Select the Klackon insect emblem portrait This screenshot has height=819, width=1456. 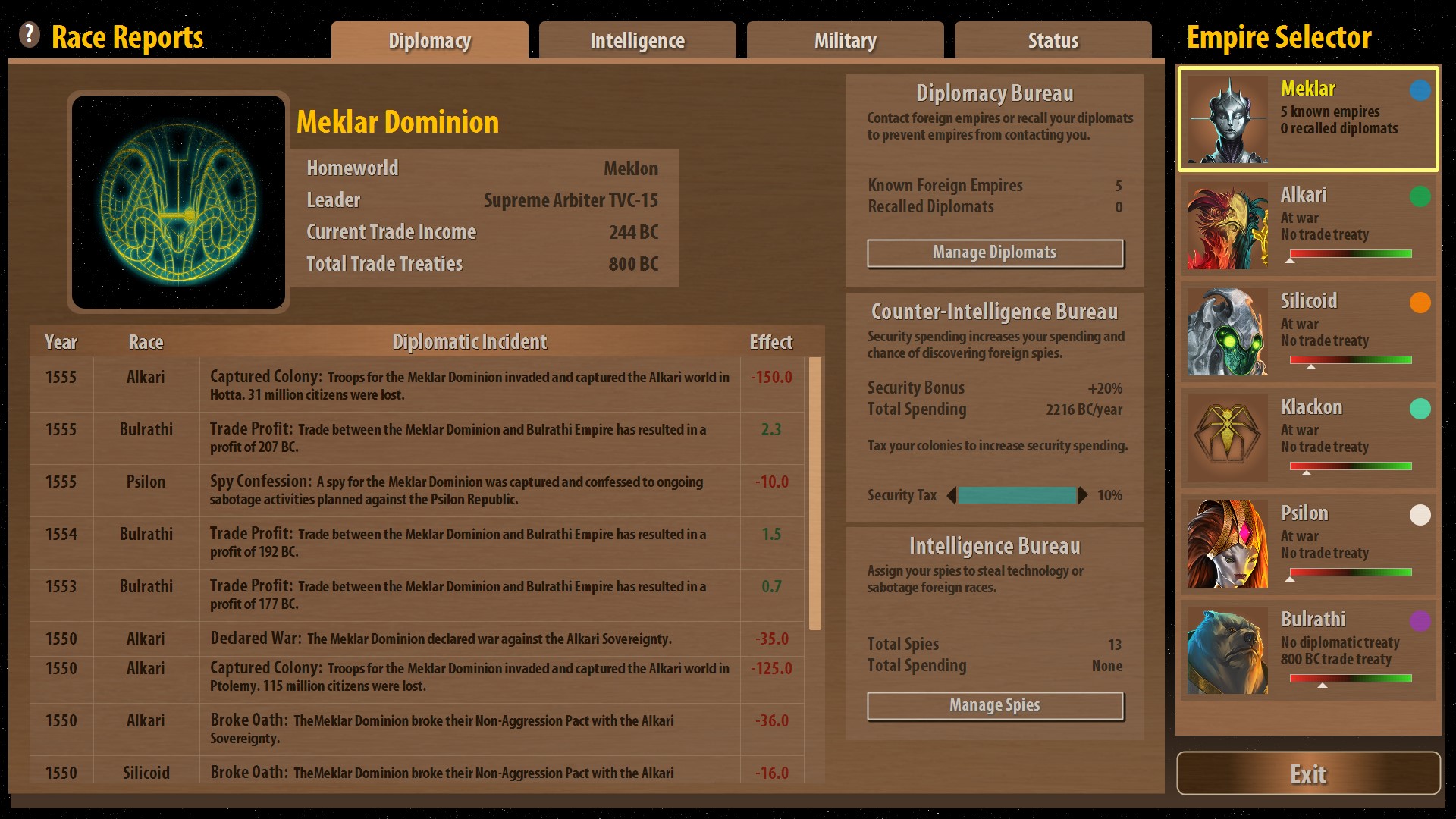click(x=1227, y=438)
